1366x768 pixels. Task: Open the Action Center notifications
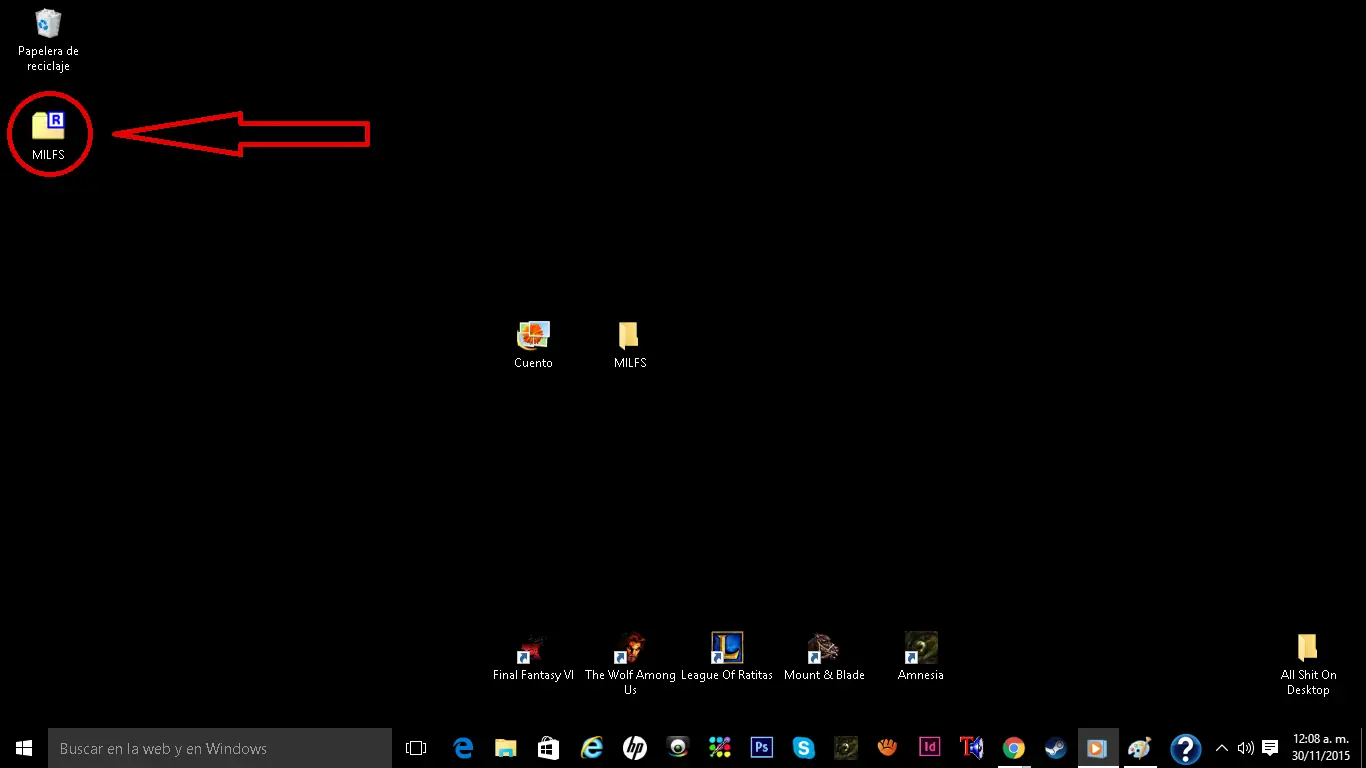1270,748
